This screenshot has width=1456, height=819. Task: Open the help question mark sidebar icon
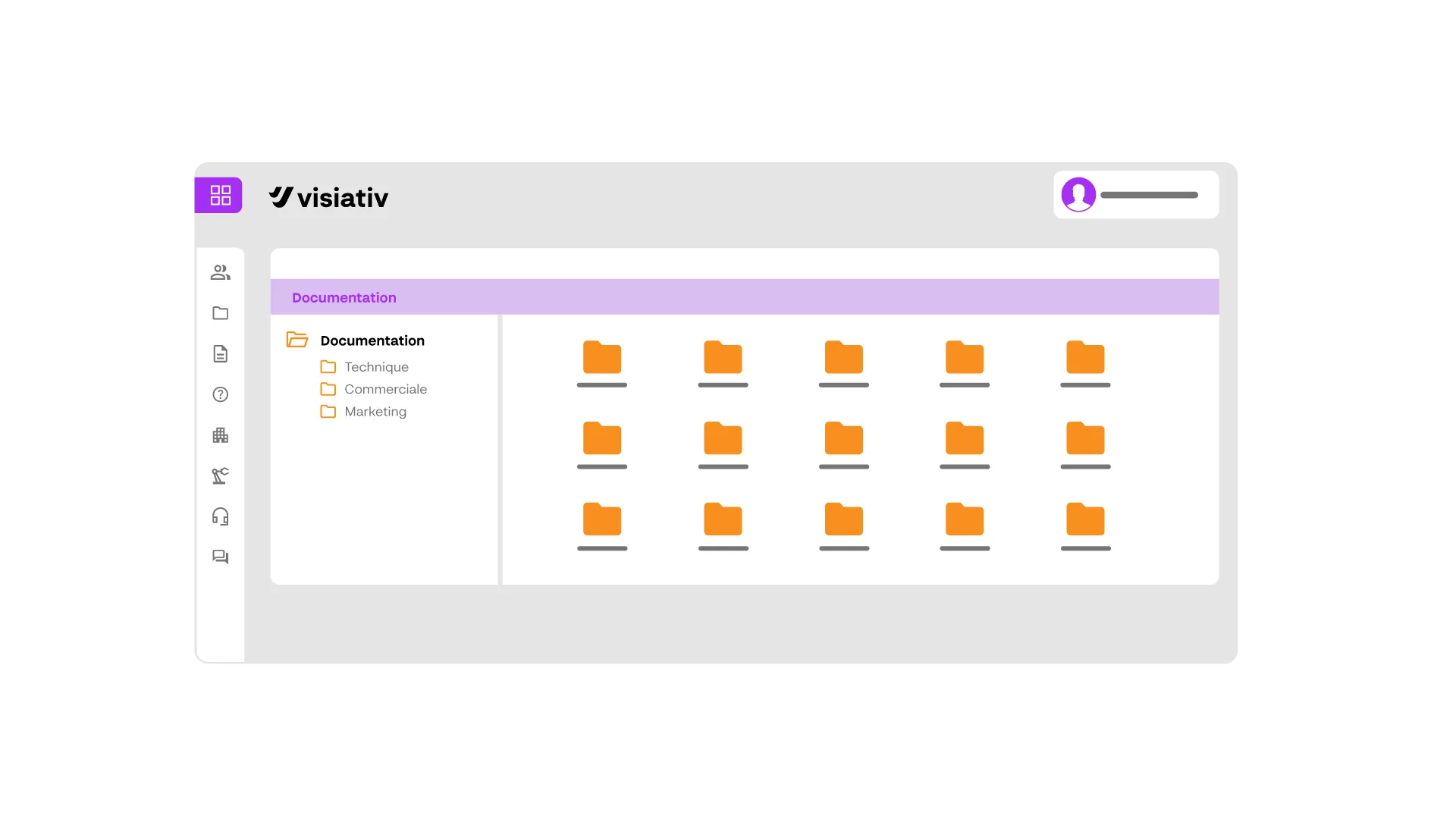pyautogui.click(x=220, y=394)
